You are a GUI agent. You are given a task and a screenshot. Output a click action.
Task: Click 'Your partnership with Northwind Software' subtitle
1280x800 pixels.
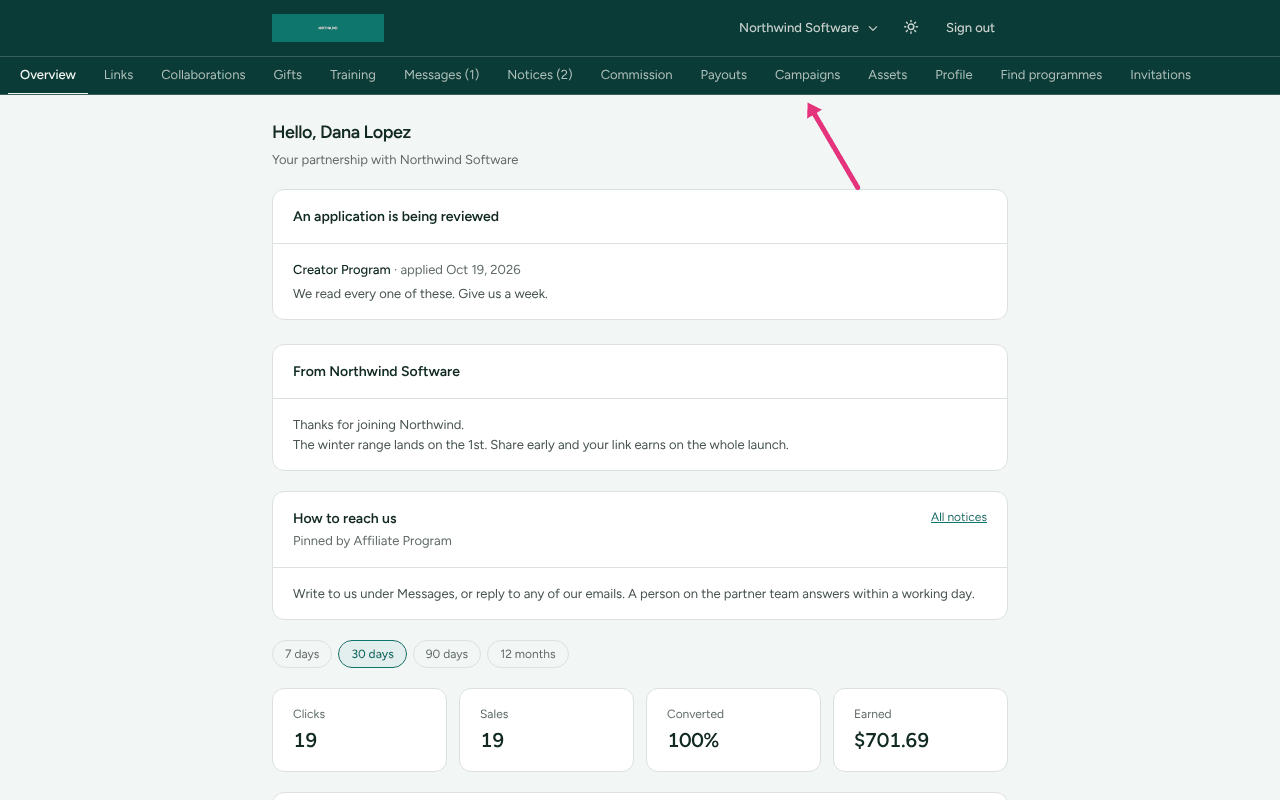(x=395, y=160)
